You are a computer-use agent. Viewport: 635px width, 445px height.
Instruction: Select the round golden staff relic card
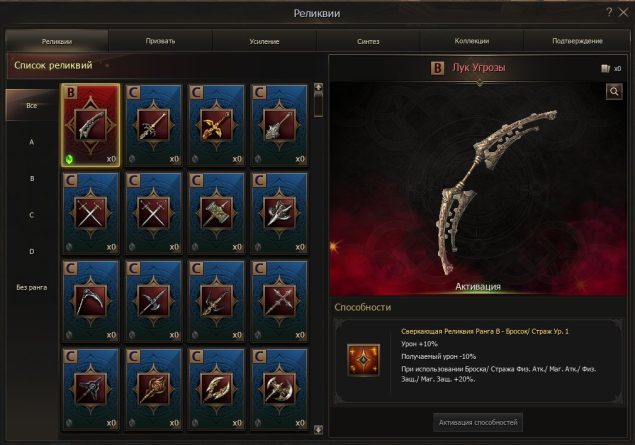(153, 389)
